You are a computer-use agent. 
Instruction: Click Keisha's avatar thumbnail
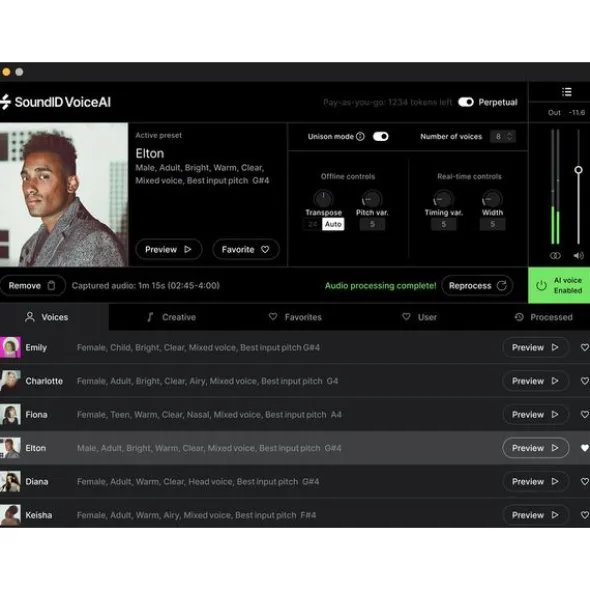point(11,515)
